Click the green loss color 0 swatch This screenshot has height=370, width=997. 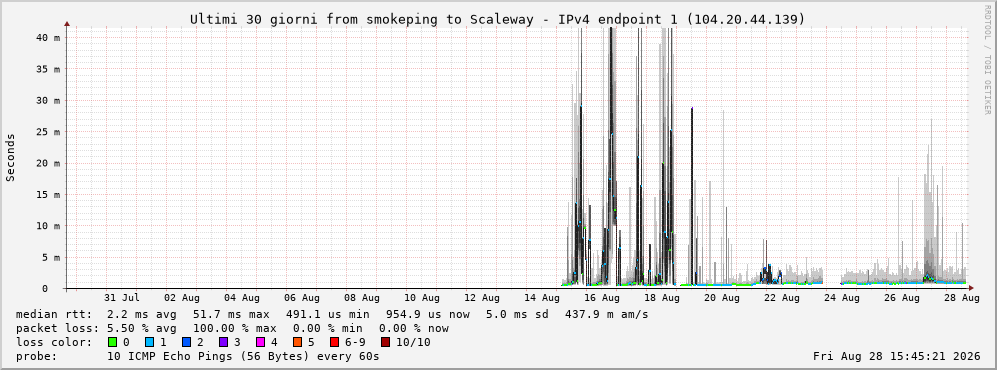[113, 342]
